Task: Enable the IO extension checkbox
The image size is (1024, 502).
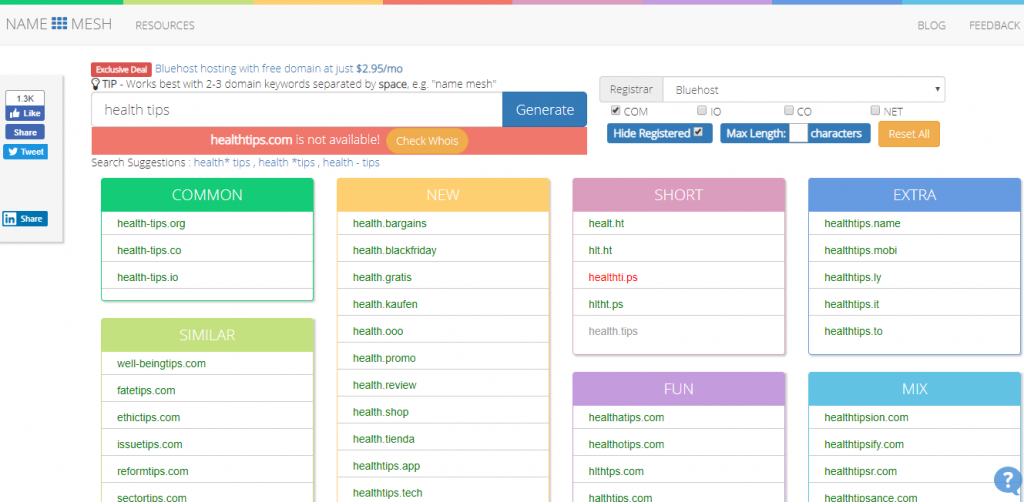Action: [x=701, y=110]
